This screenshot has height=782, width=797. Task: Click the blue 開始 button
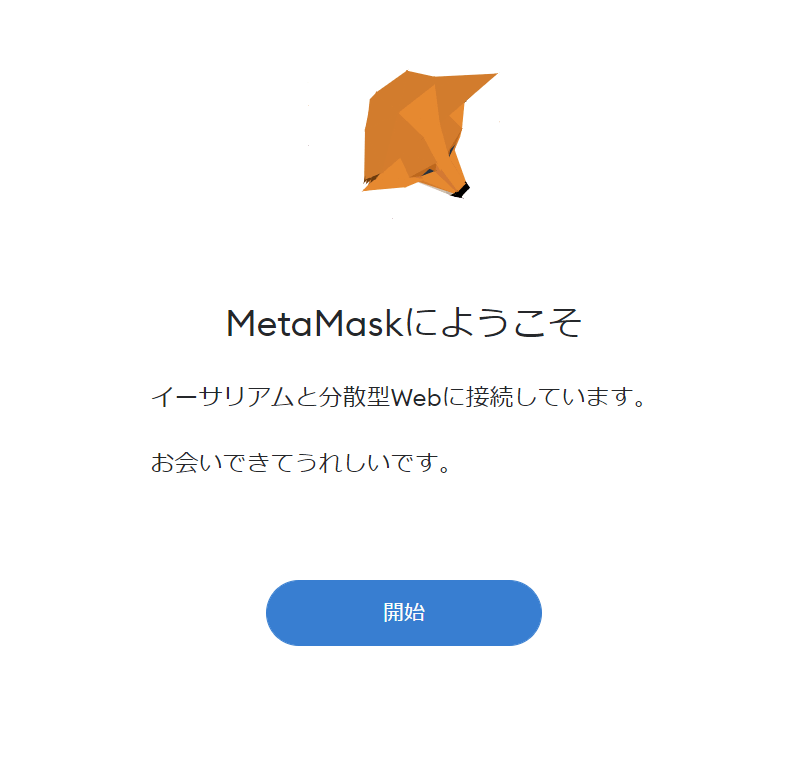click(404, 613)
